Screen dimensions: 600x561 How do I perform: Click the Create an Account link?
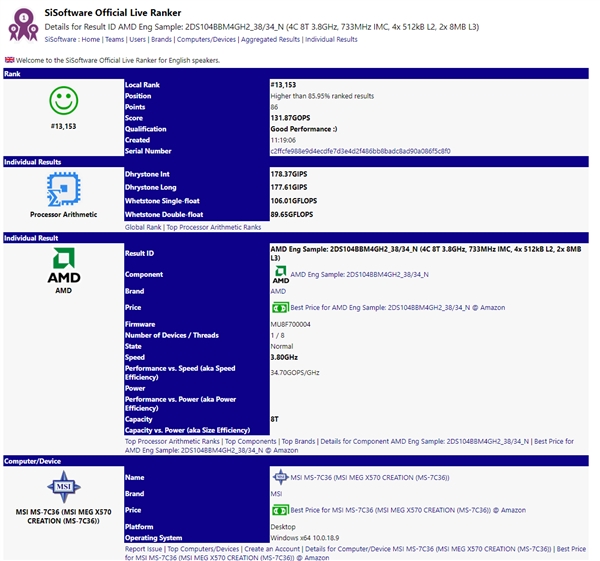click(x=274, y=549)
